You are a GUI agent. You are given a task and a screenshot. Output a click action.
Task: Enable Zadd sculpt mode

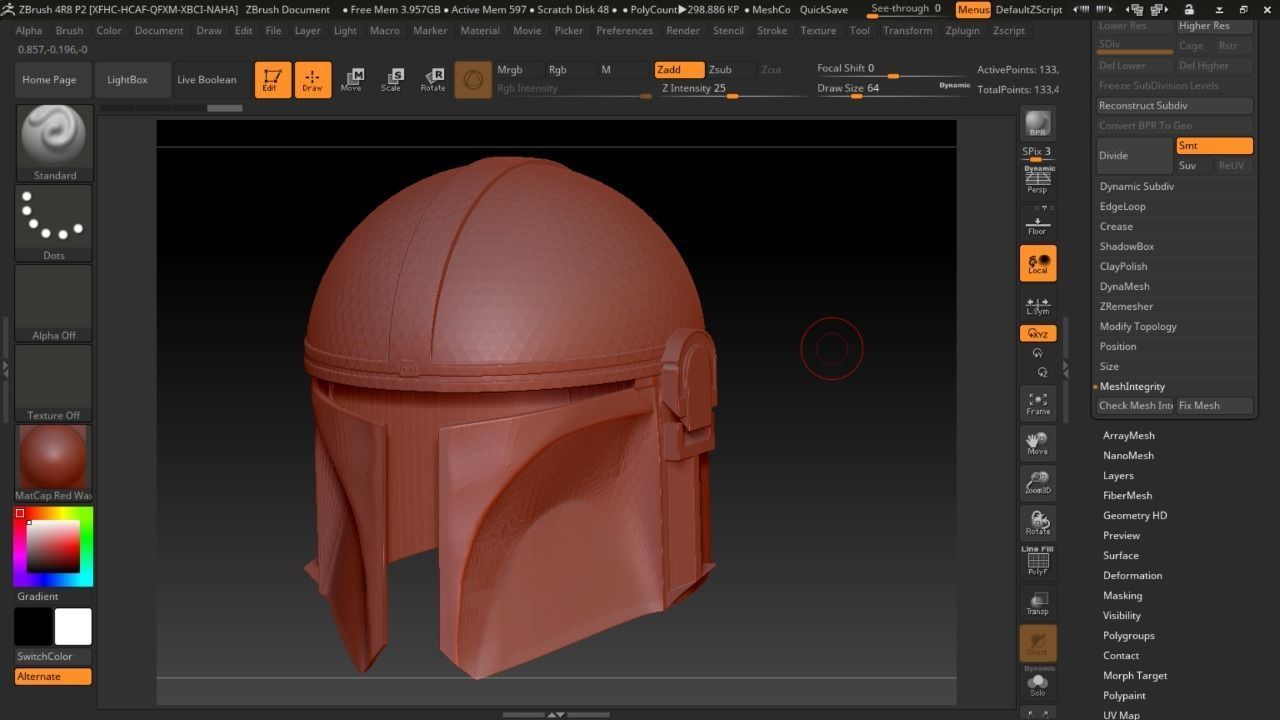pyautogui.click(x=679, y=69)
